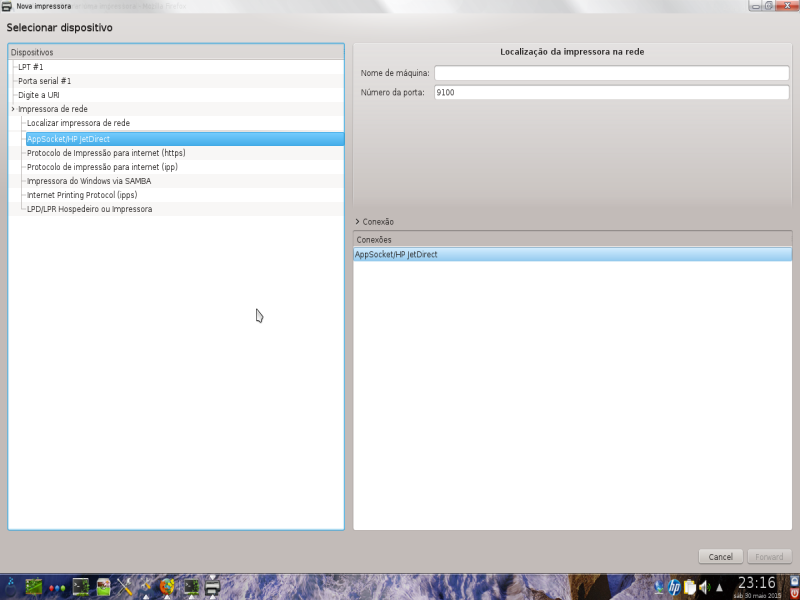Select Digite a URI option
Image resolution: width=800 pixels, height=600 pixels.
click(39, 95)
